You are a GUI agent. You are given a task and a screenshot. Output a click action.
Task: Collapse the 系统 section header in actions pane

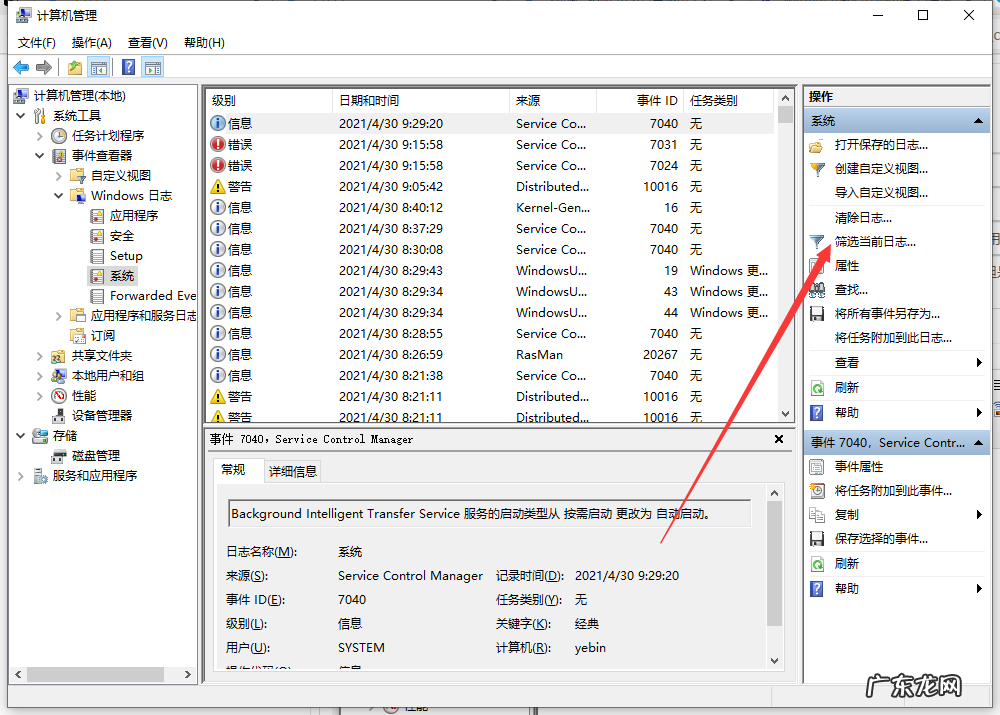979,120
